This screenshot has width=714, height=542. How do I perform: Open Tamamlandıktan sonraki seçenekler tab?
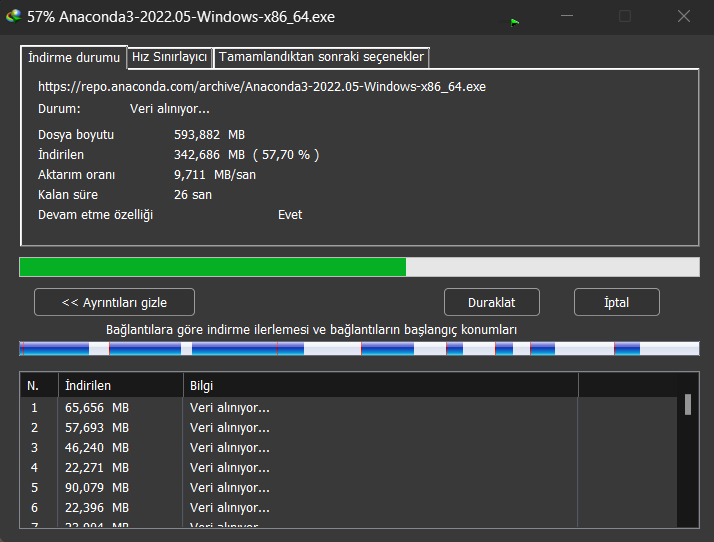(321, 57)
